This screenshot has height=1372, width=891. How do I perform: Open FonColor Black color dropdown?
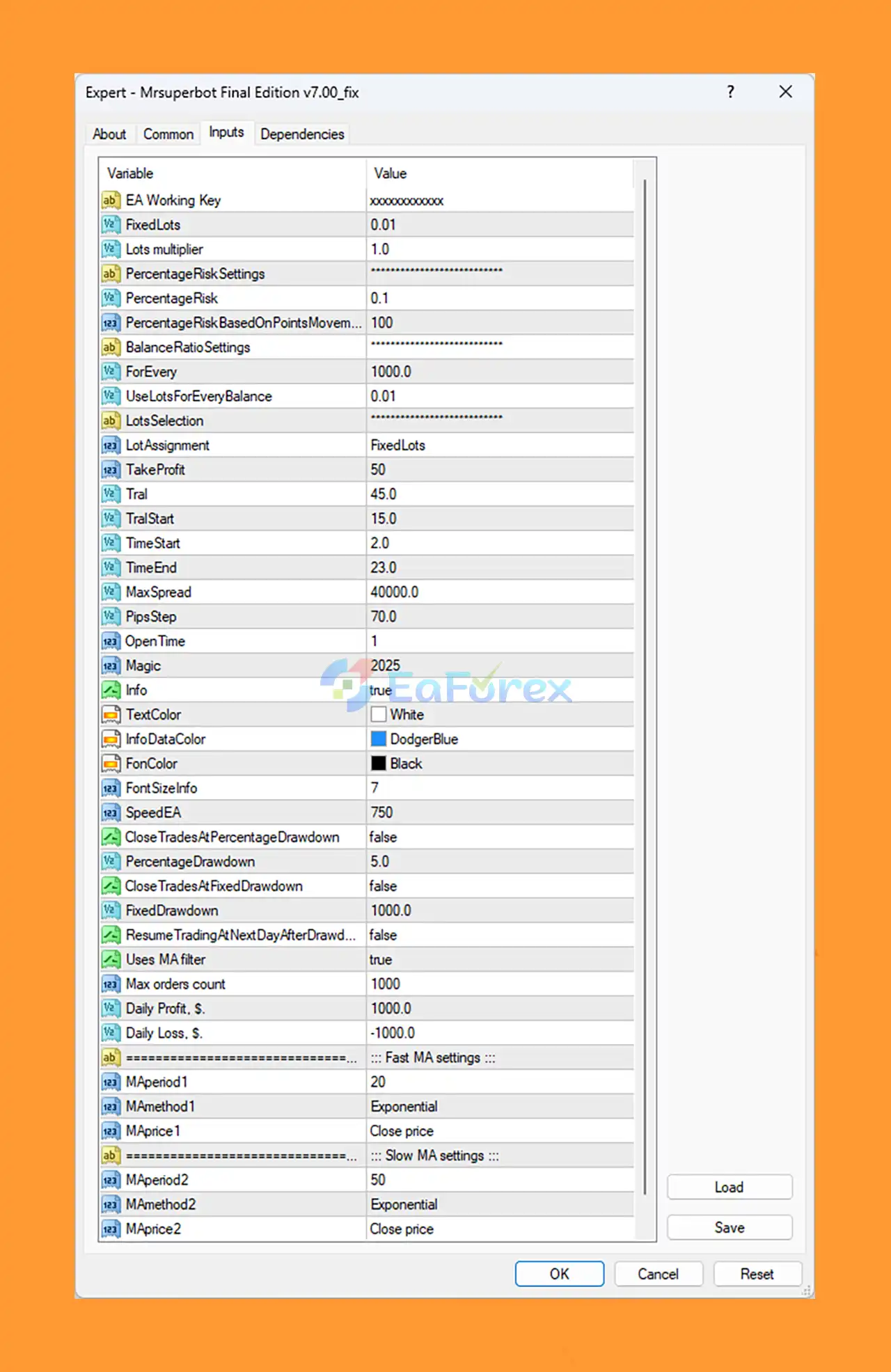pyautogui.click(x=500, y=764)
